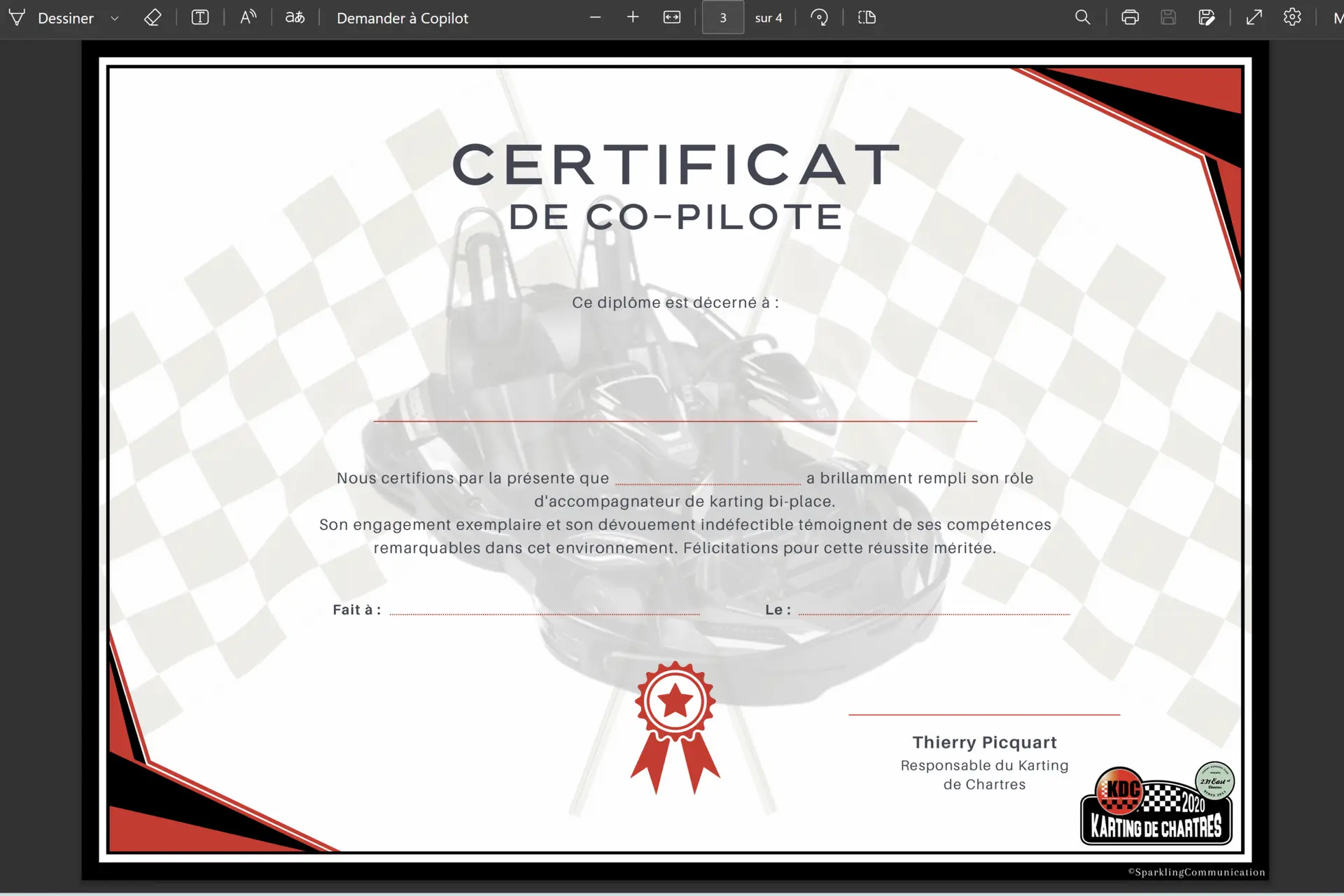Select the Dessiner draw tool

tap(52, 18)
